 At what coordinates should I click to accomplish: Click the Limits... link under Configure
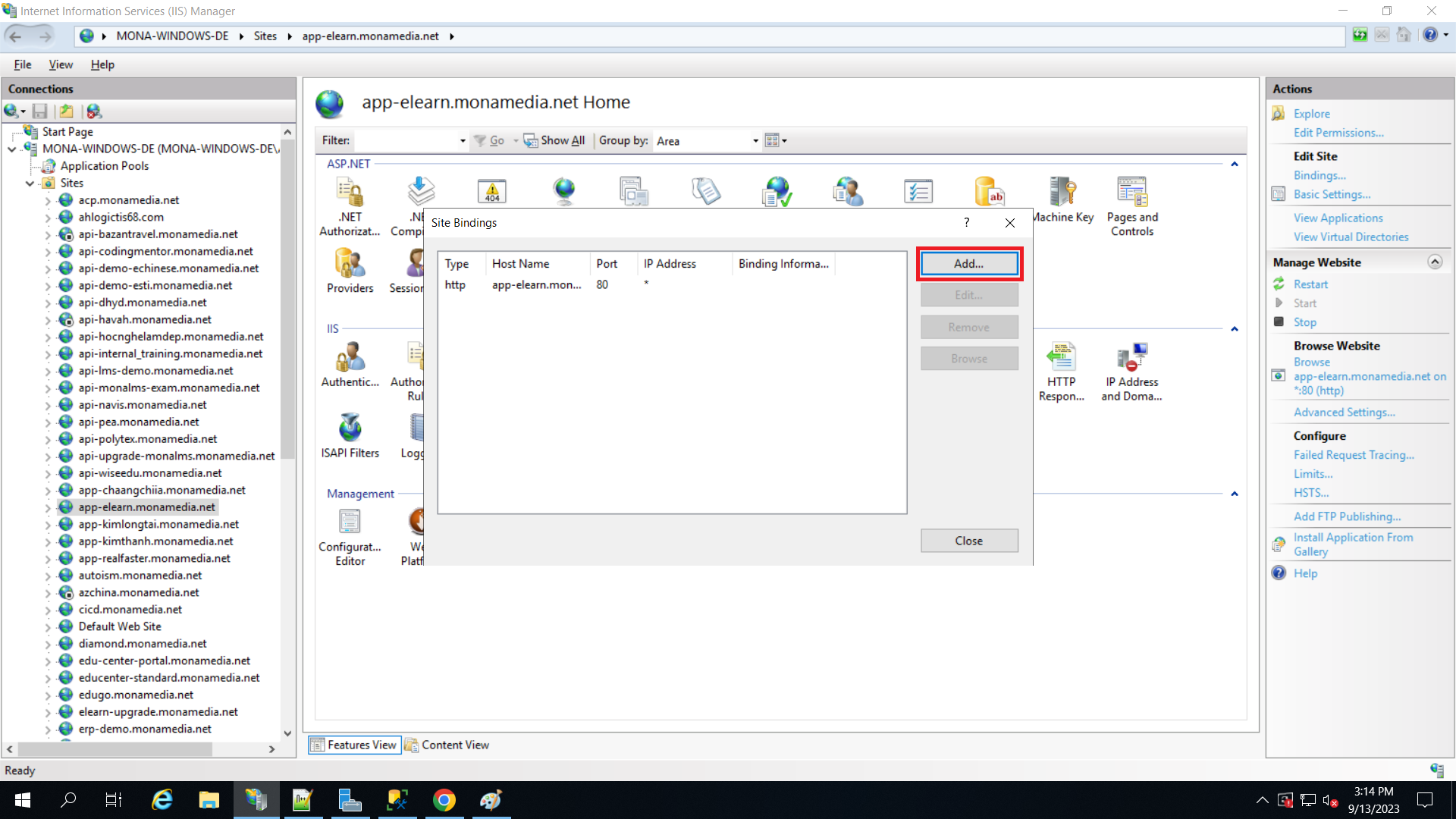tap(1313, 474)
